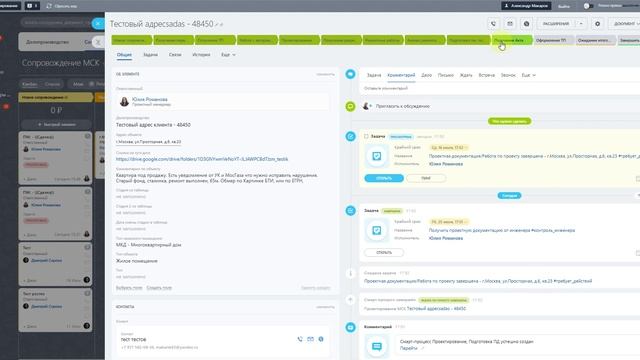Screen dimensions: 640x360
Task: Click Пригласить к обсуждению text
Action: 402,106
